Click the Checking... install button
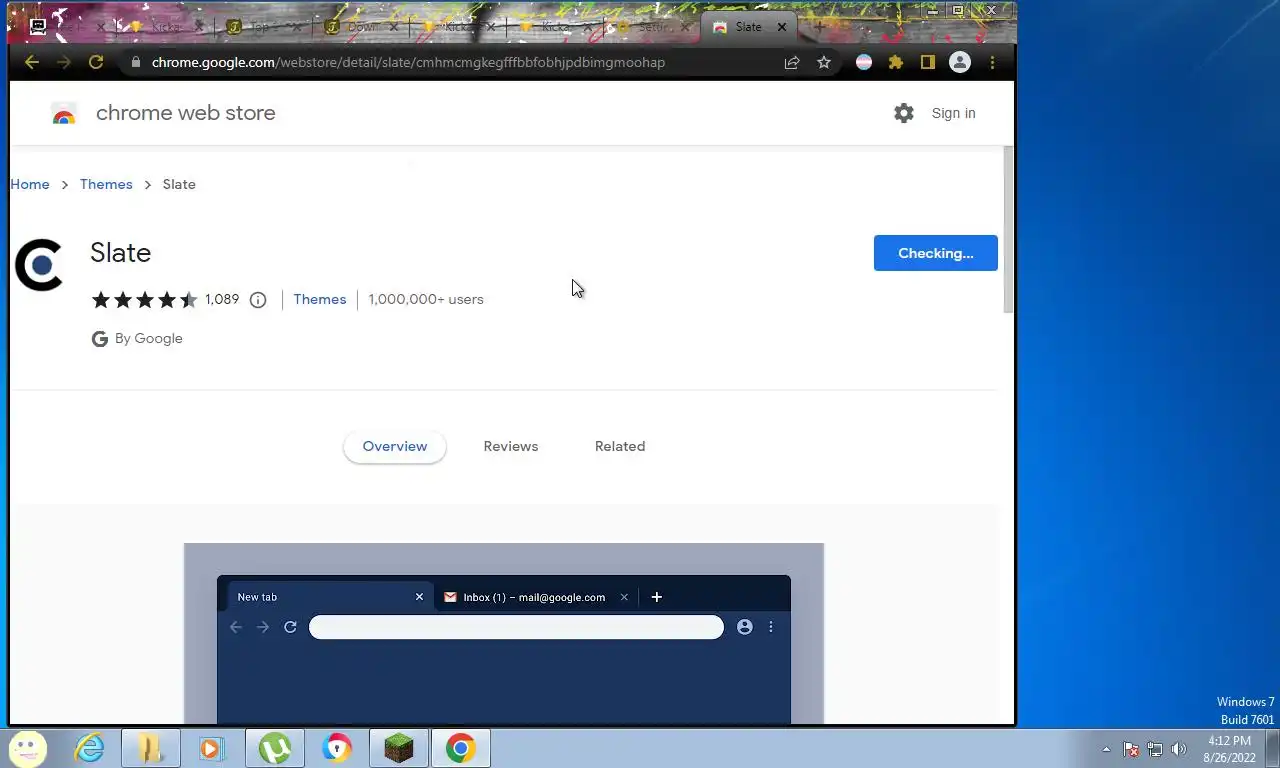 point(936,253)
